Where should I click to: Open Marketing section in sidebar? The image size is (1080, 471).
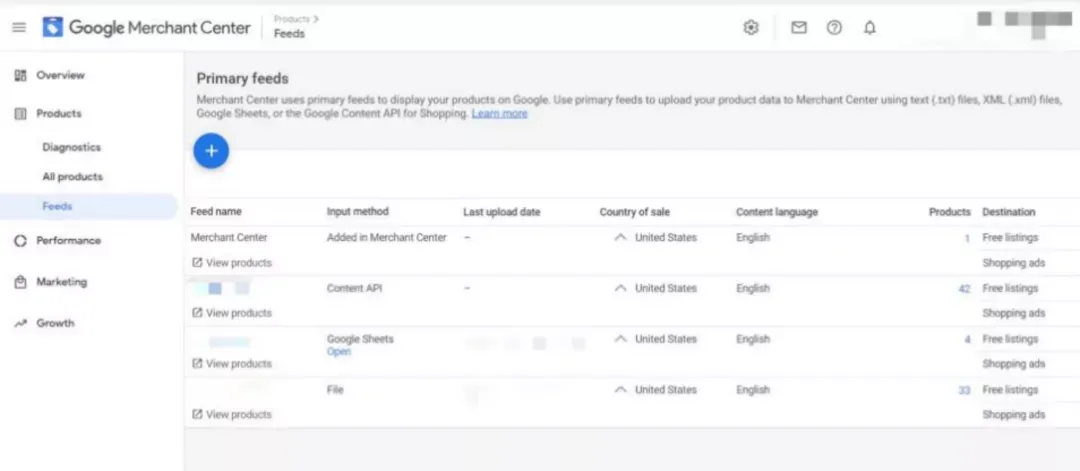tap(61, 282)
